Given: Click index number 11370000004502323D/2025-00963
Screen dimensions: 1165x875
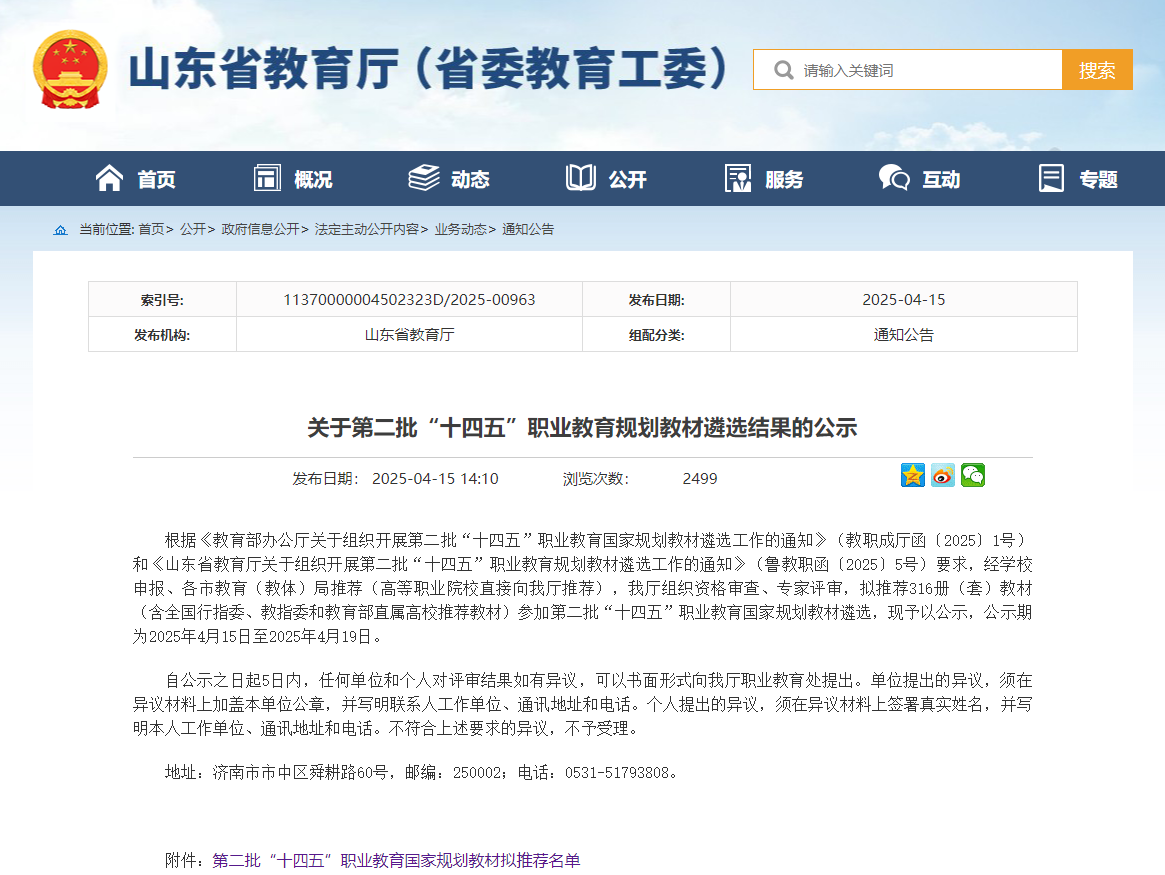Looking at the screenshot, I should pos(409,299).
